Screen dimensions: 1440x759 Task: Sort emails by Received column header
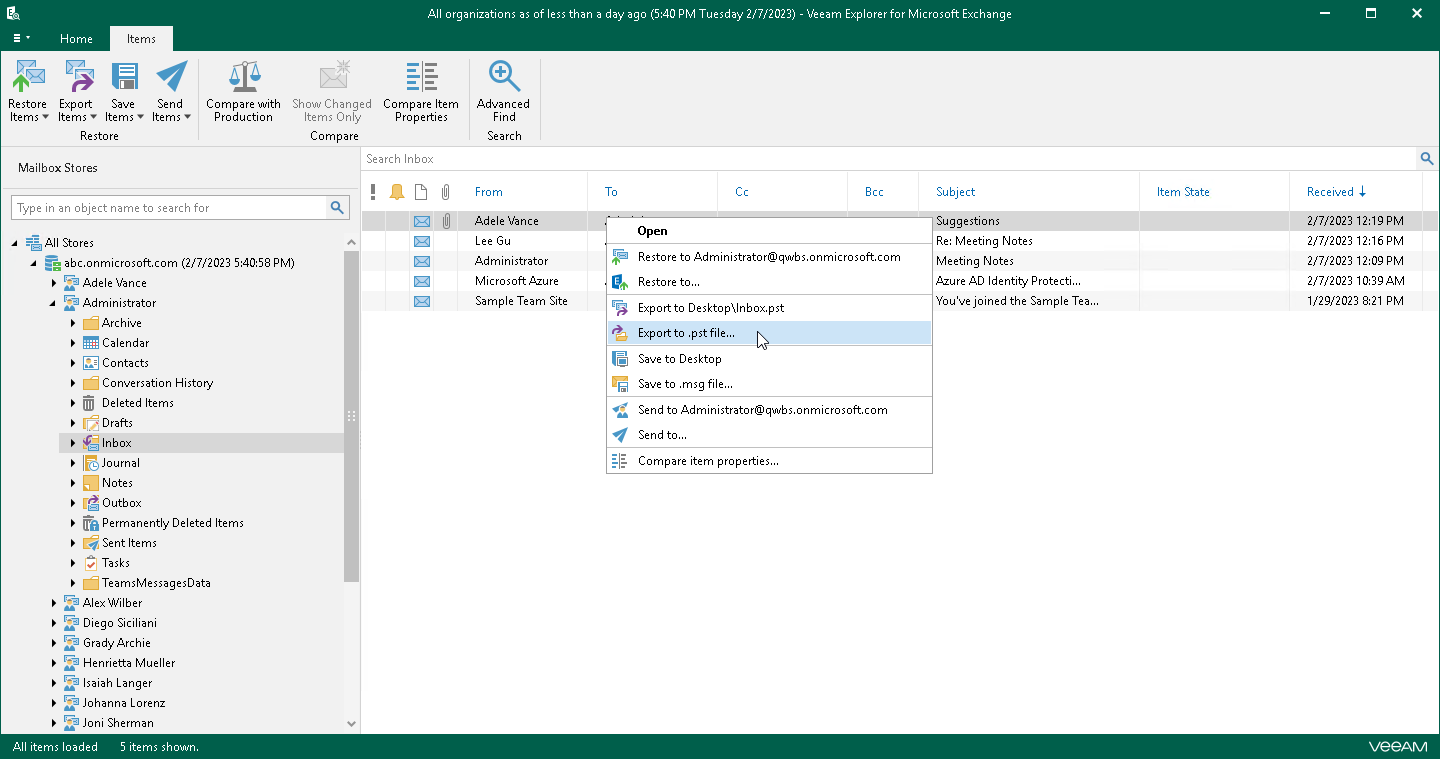pyautogui.click(x=1330, y=192)
